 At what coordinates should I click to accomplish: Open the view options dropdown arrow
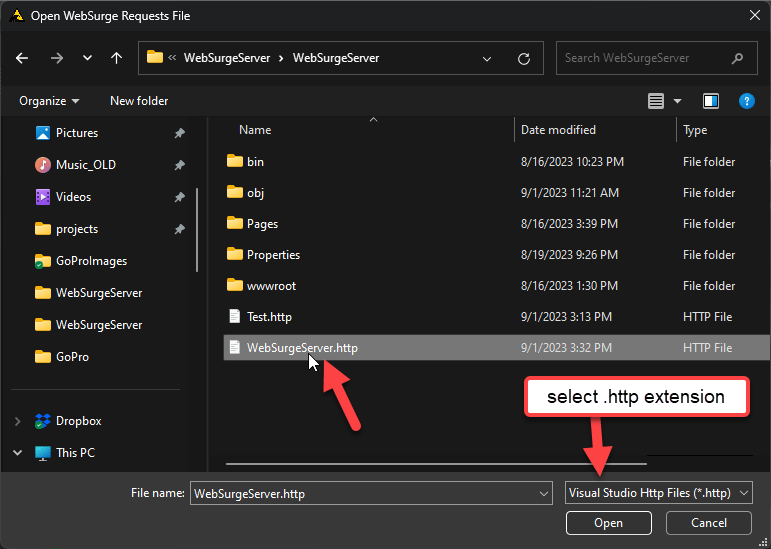(x=677, y=101)
